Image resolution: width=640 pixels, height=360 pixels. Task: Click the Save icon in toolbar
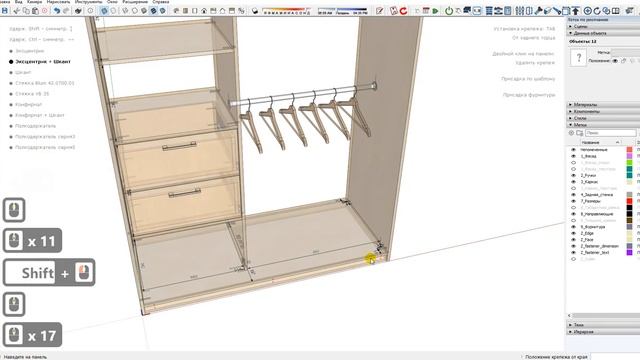[x=5, y=11]
